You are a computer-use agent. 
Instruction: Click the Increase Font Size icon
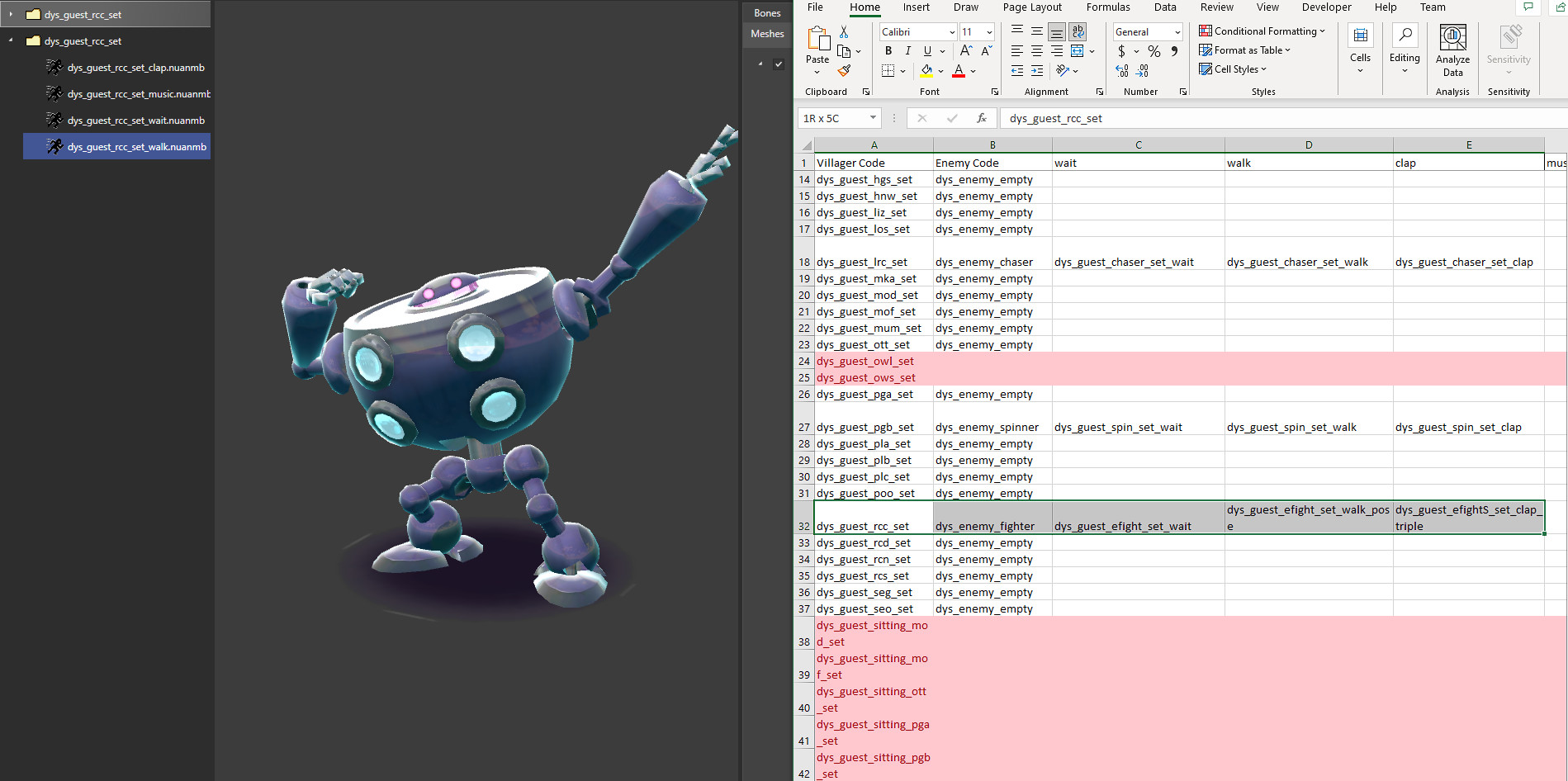[x=966, y=50]
